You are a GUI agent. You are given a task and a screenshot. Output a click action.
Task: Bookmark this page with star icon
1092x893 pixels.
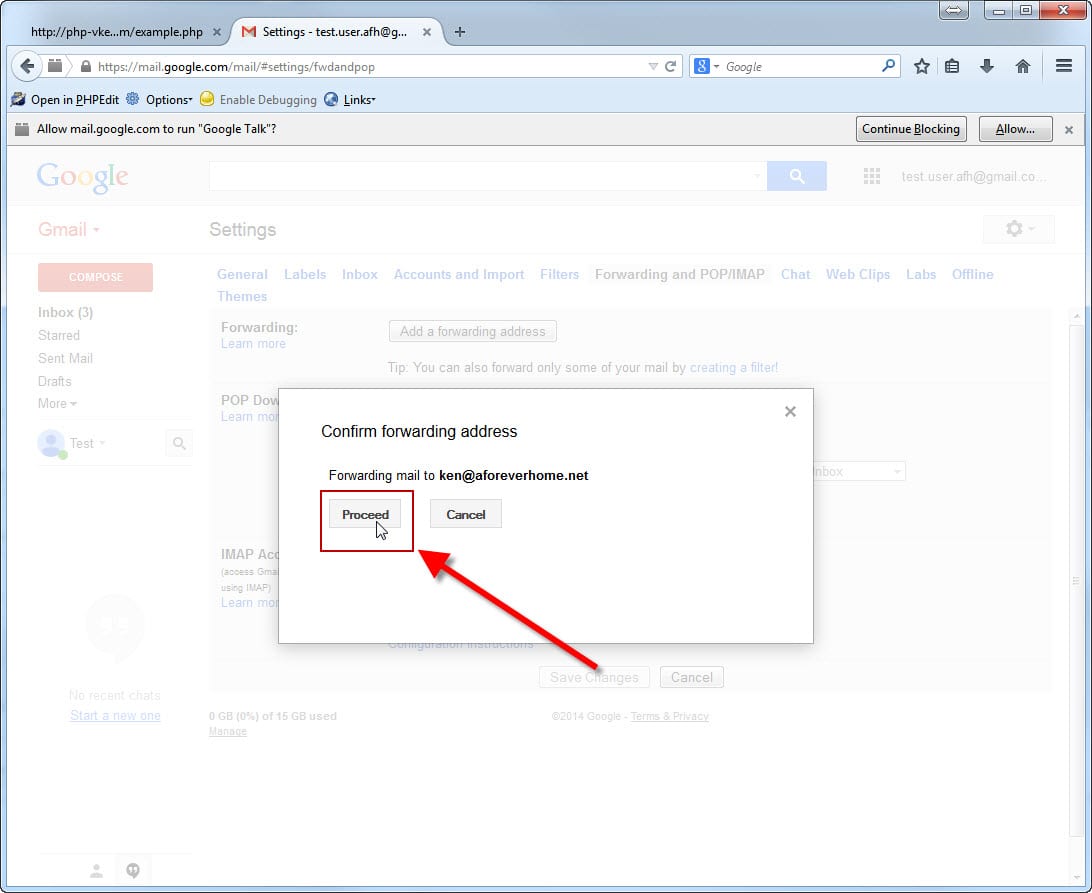click(x=921, y=67)
